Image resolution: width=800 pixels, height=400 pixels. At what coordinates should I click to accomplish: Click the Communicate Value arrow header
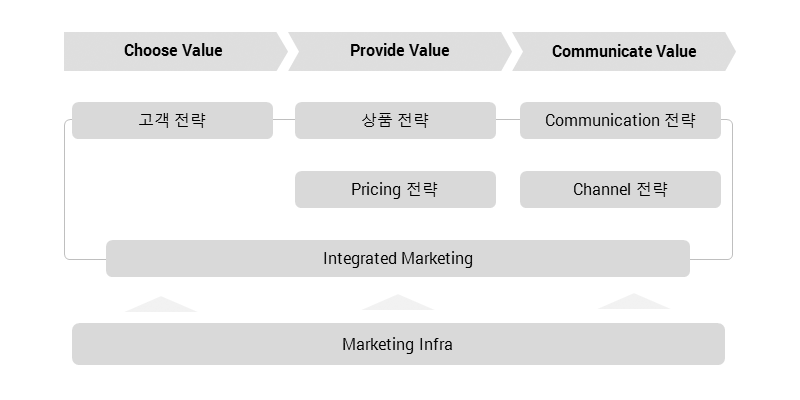coord(623,51)
